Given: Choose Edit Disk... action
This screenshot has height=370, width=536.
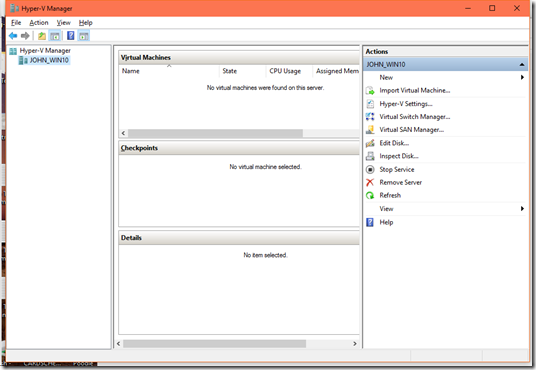Looking at the screenshot, I should tap(394, 143).
